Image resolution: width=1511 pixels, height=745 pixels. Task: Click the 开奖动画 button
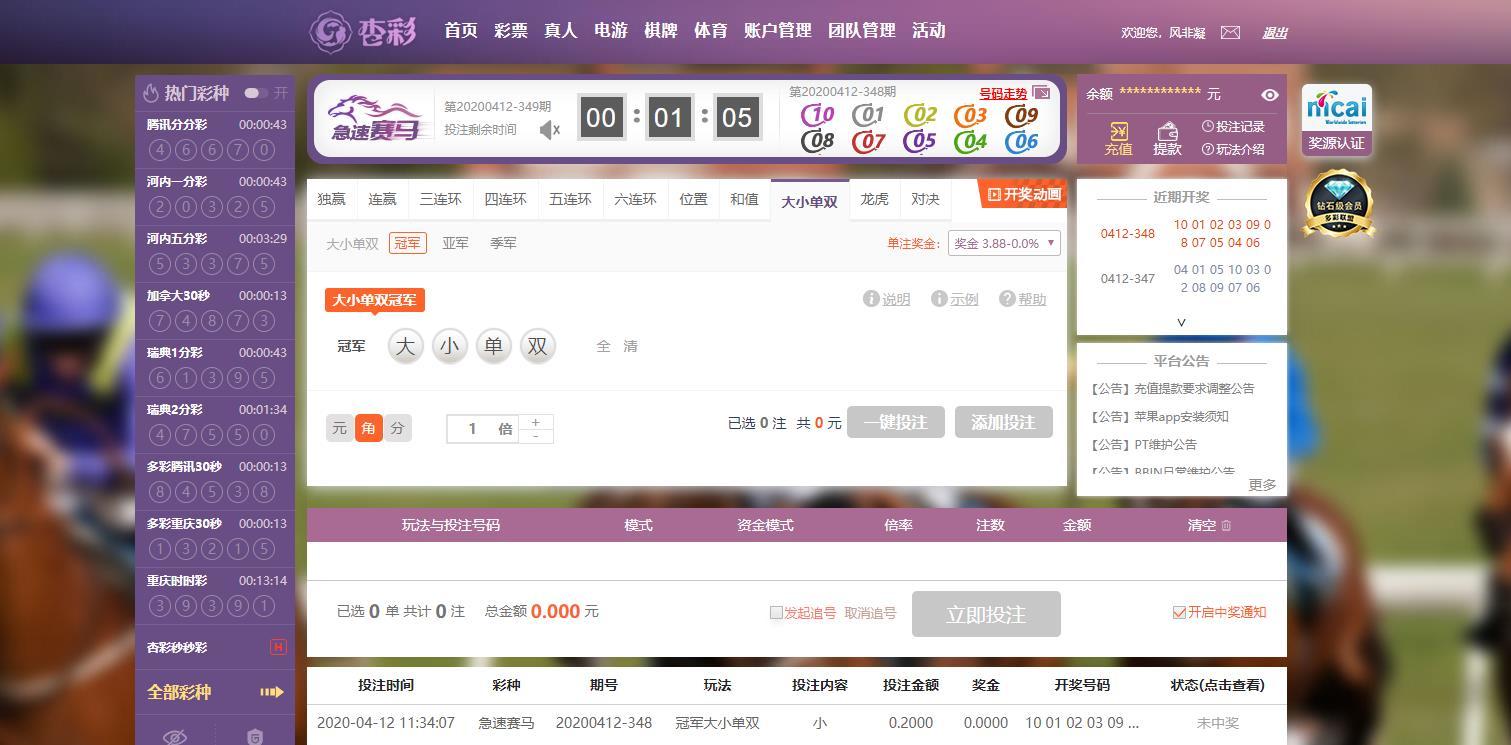pos(1024,194)
